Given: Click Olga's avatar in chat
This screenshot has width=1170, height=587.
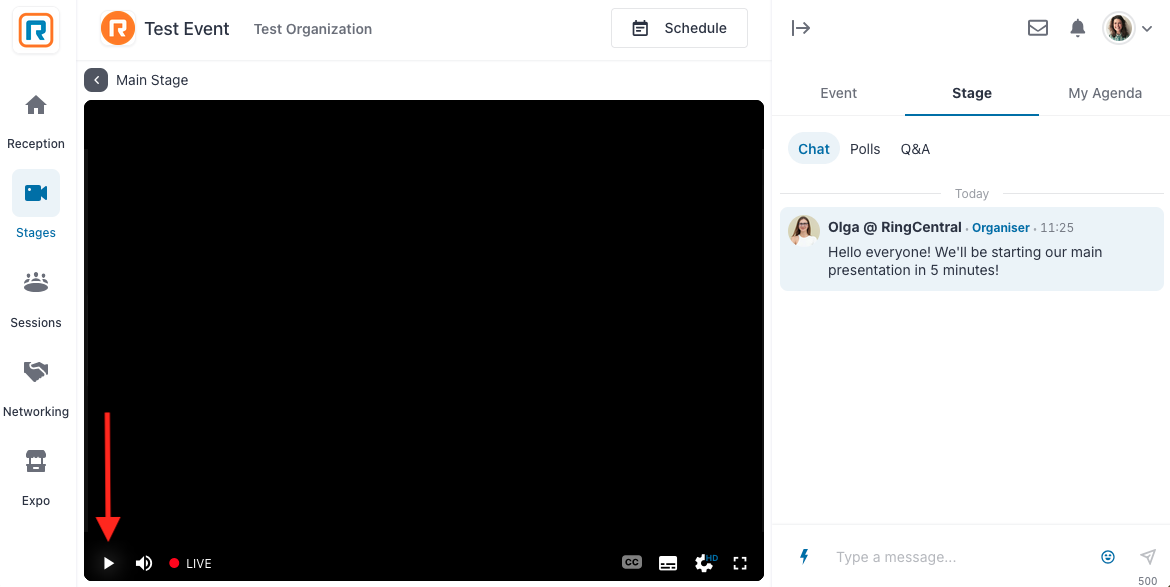Looking at the screenshot, I should [804, 232].
